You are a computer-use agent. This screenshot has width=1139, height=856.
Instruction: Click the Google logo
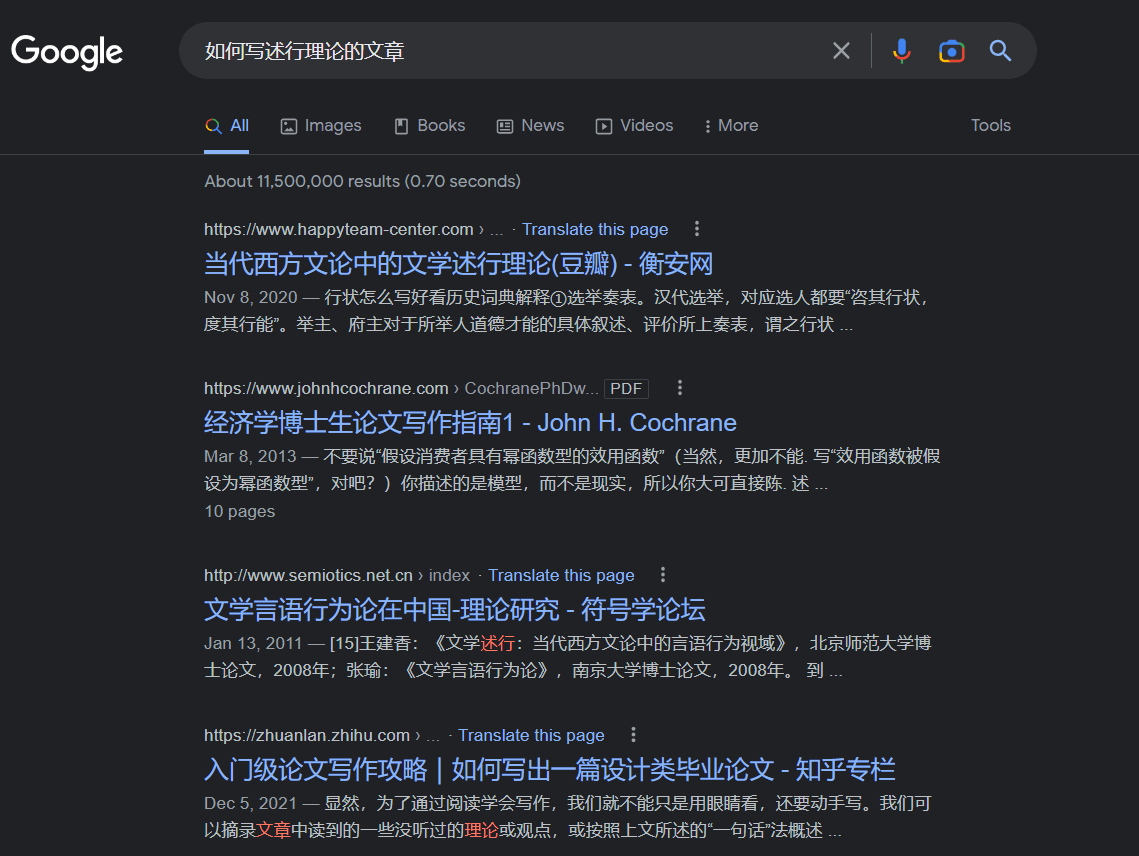coord(67,51)
